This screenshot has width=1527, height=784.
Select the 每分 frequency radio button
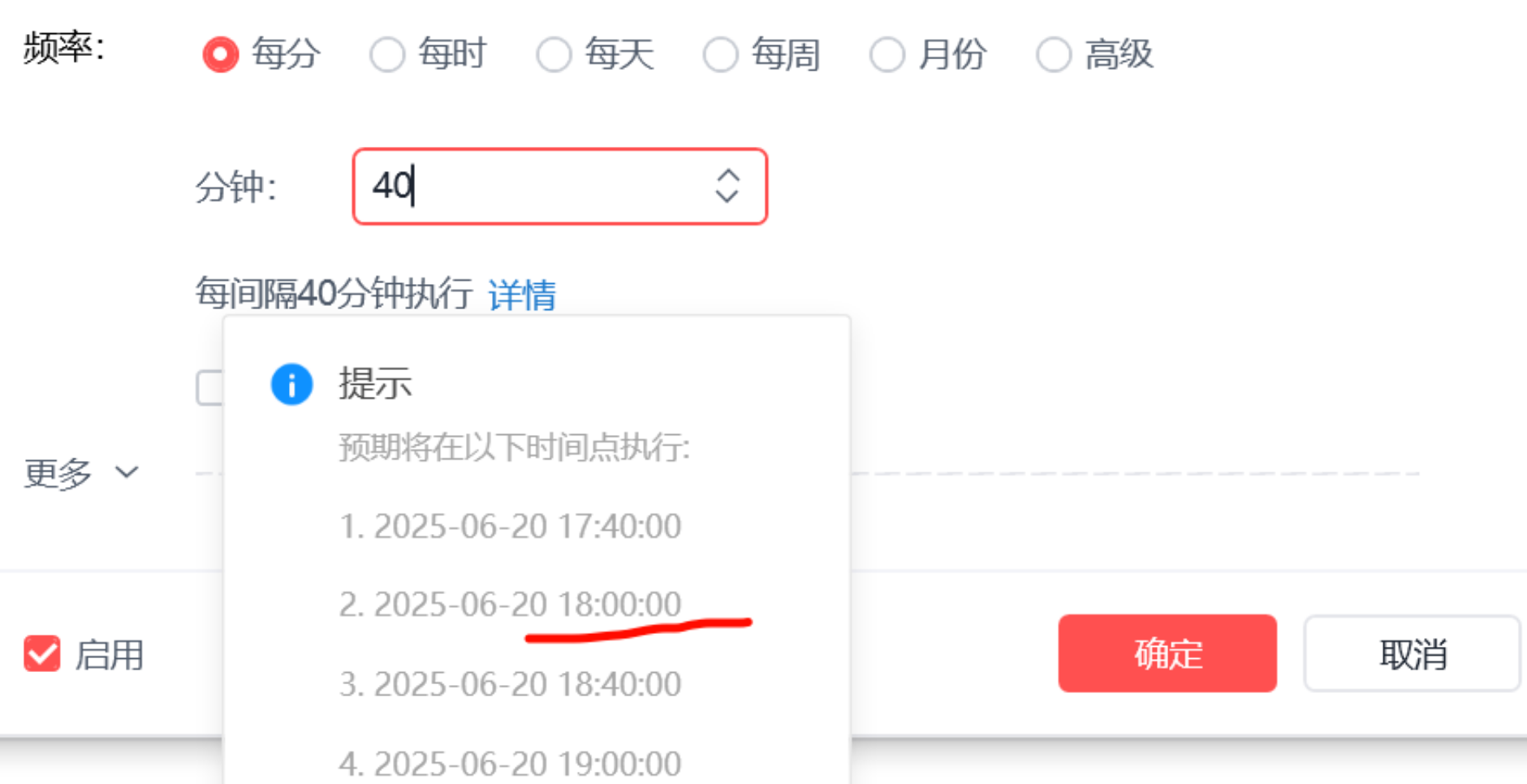221,54
